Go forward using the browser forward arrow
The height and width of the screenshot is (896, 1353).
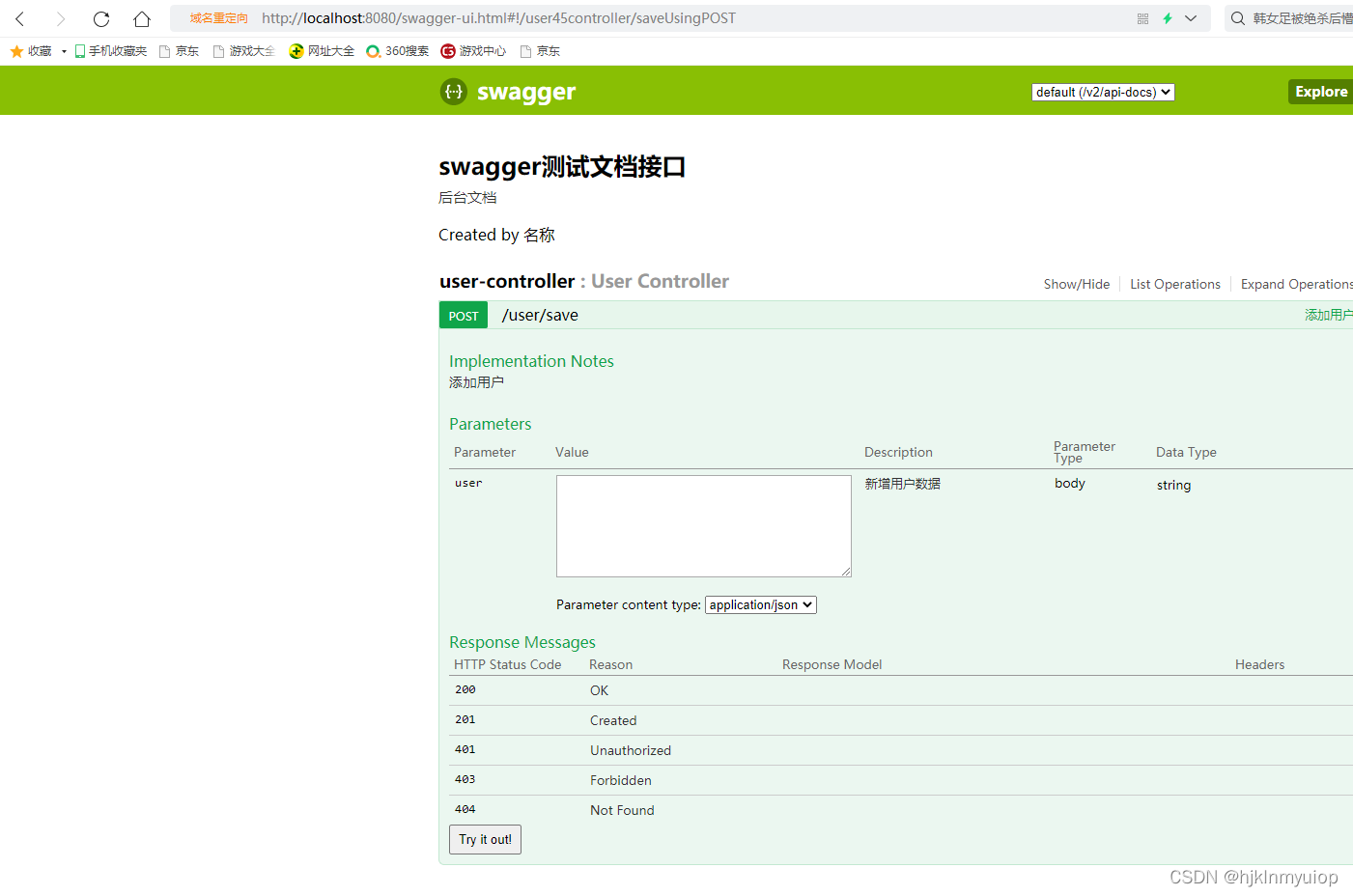coord(60,18)
